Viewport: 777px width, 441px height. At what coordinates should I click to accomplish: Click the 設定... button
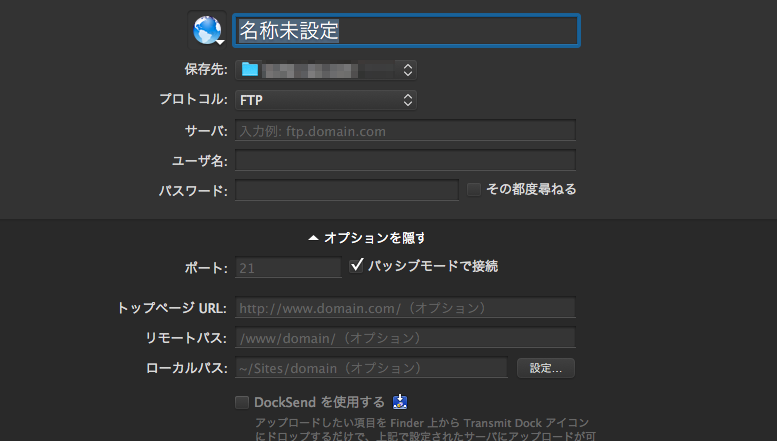tap(546, 368)
